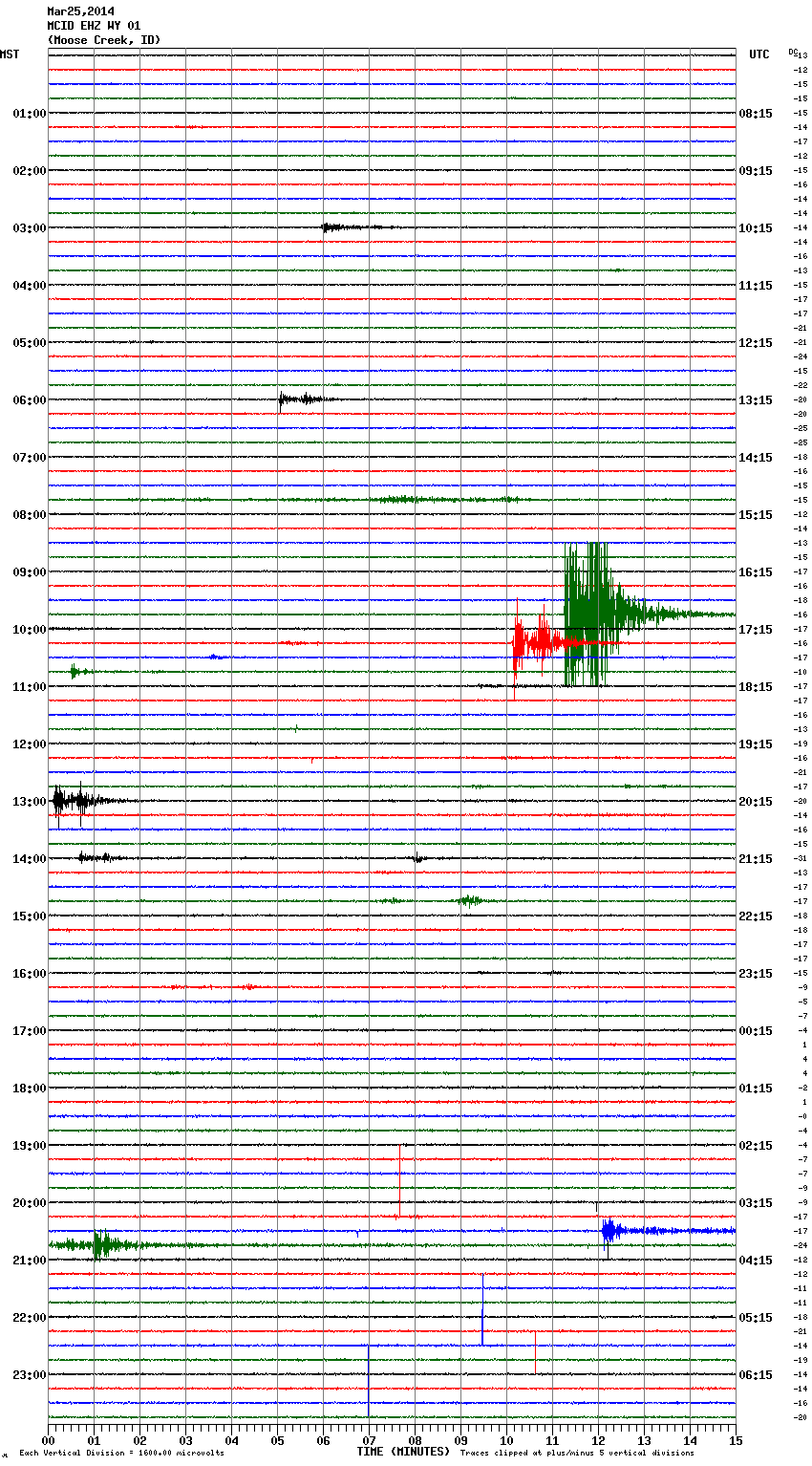Image resolution: width=812 pixels, height=1466 pixels.
Task: Click the 08:15 UTC time label
Action: tap(756, 114)
